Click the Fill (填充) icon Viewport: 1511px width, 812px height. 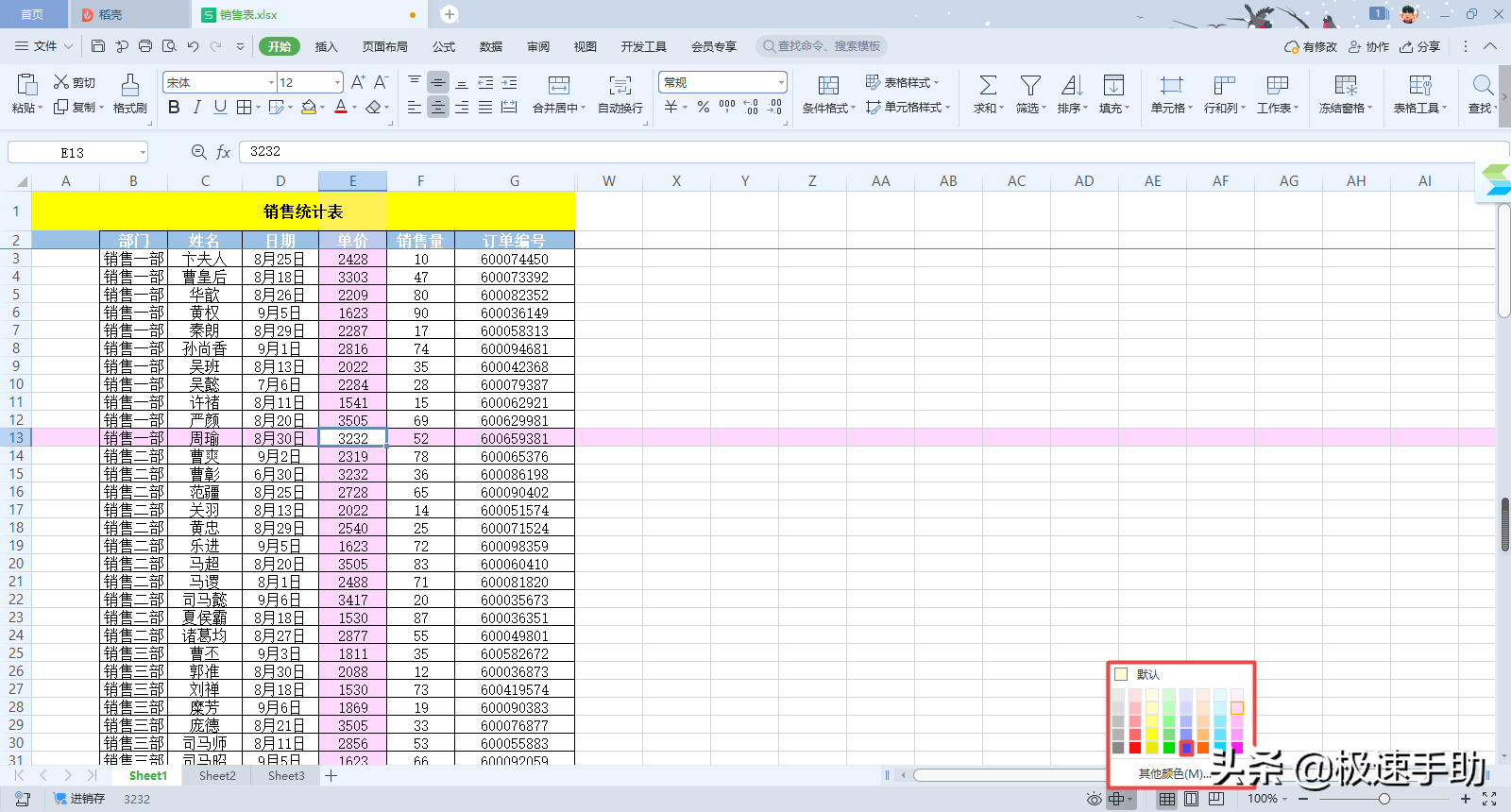(1114, 85)
